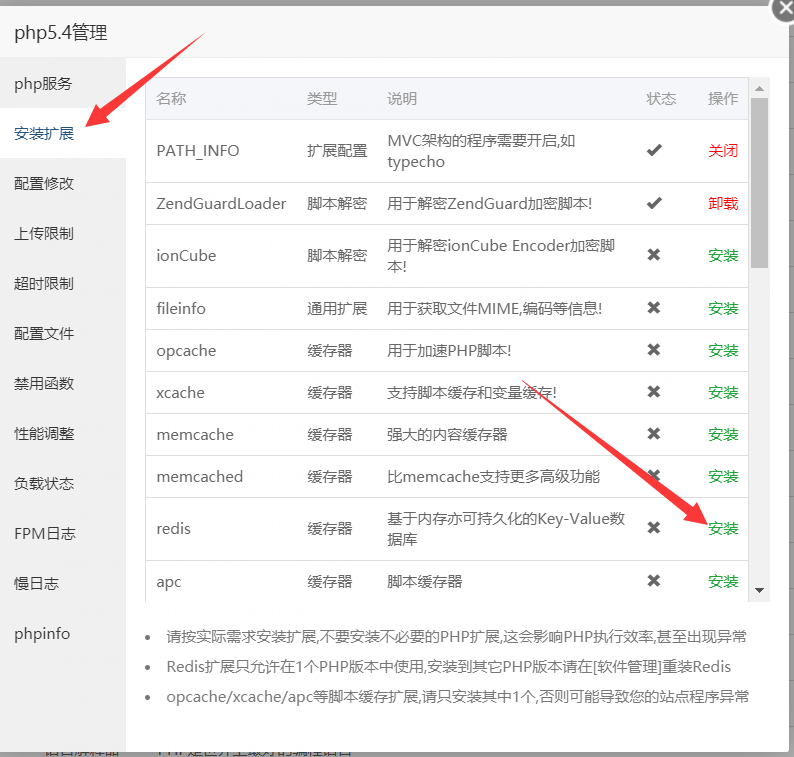Click the fileinfo X status icon
The height and width of the screenshot is (757, 794).
coord(654,307)
